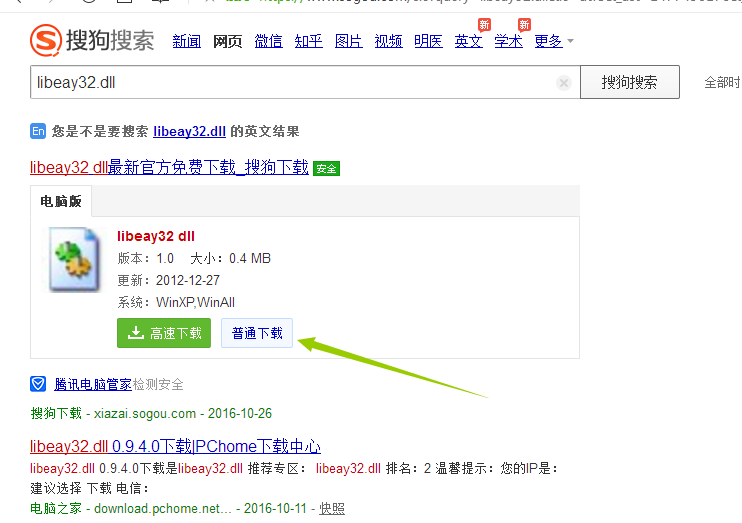Click the xiazai.sogou.com source text
The width and height of the screenshot is (742, 523).
click(145, 413)
